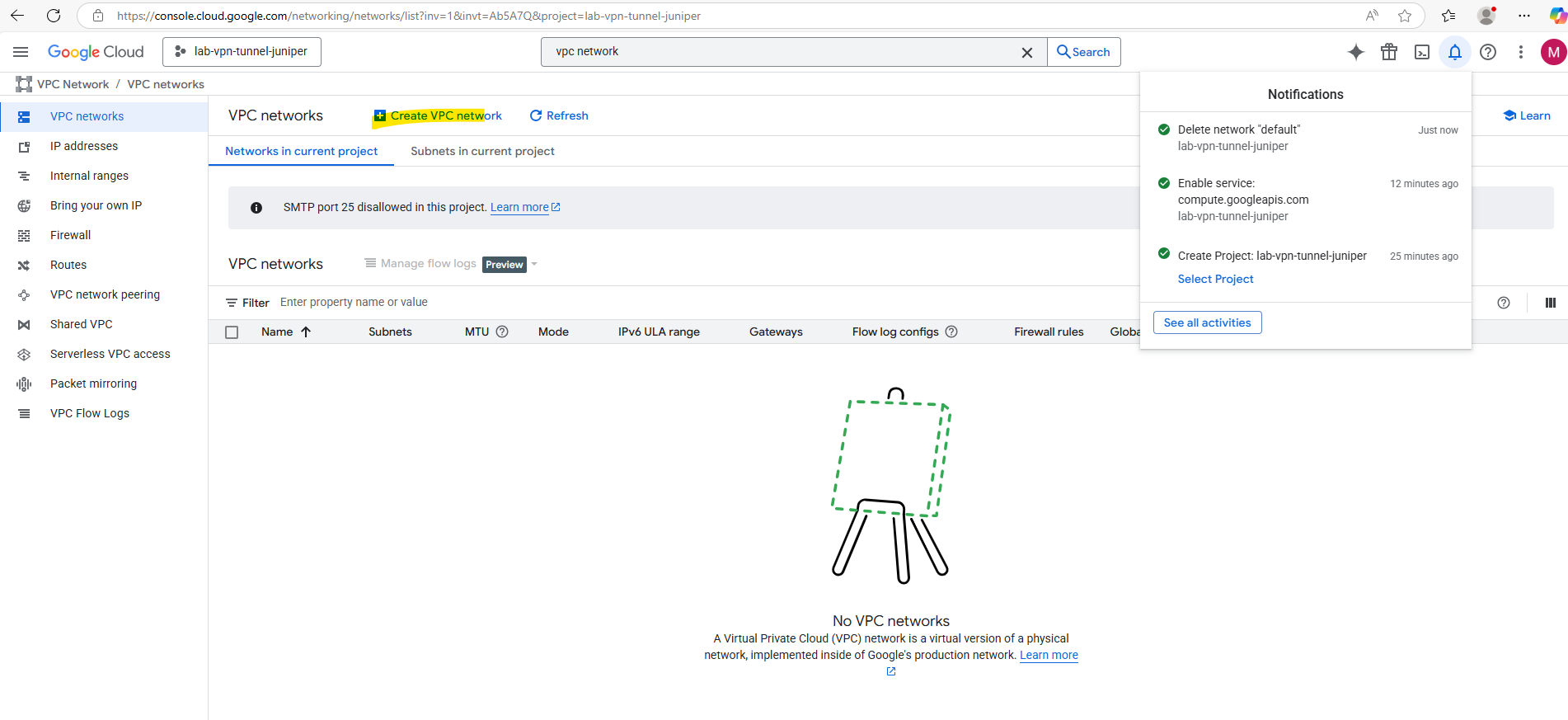This screenshot has width=1568, height=720.
Task: Go back using browser back arrow
Action: pos(16,16)
